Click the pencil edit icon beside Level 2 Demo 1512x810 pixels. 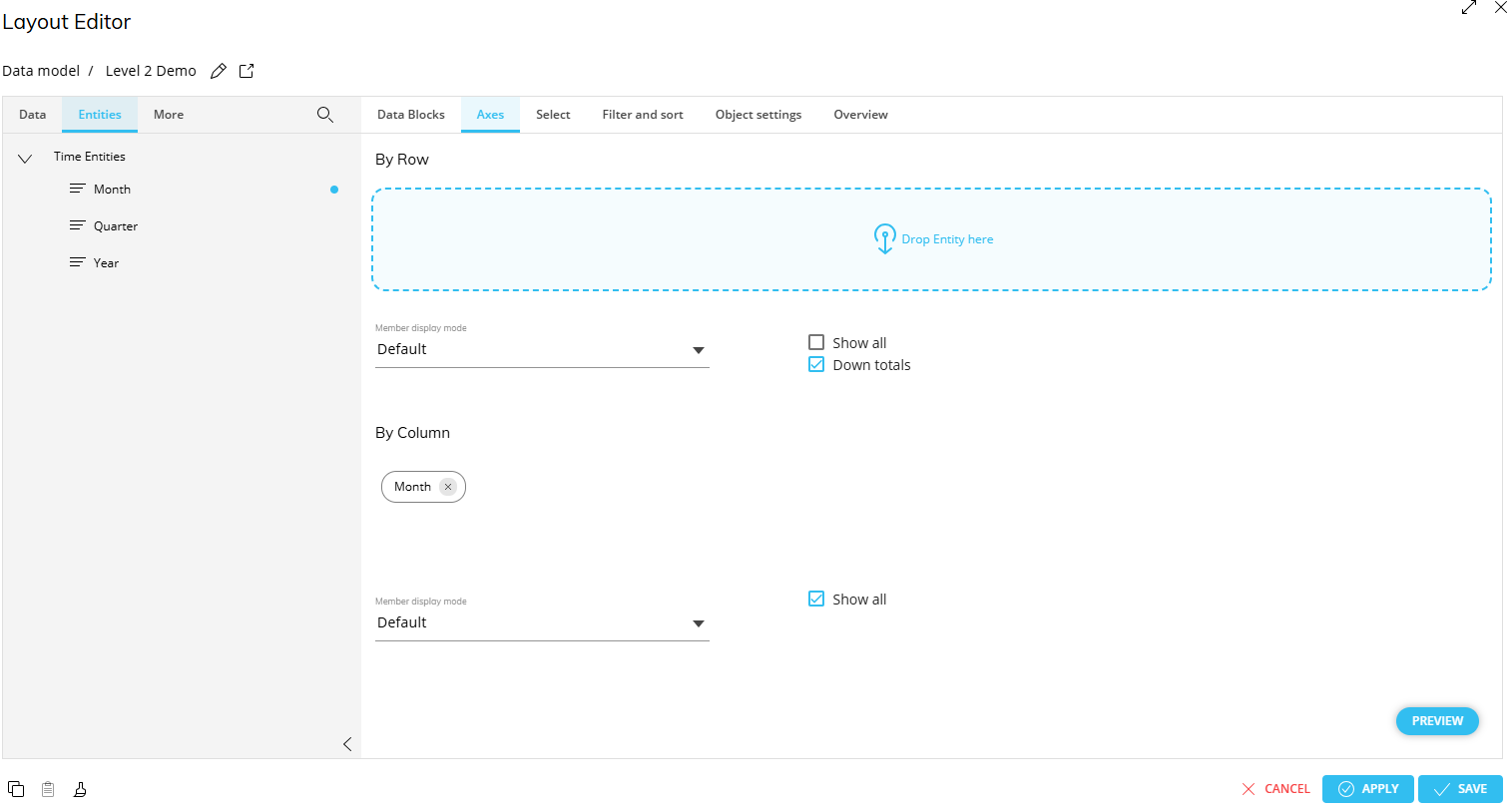pyautogui.click(x=219, y=71)
